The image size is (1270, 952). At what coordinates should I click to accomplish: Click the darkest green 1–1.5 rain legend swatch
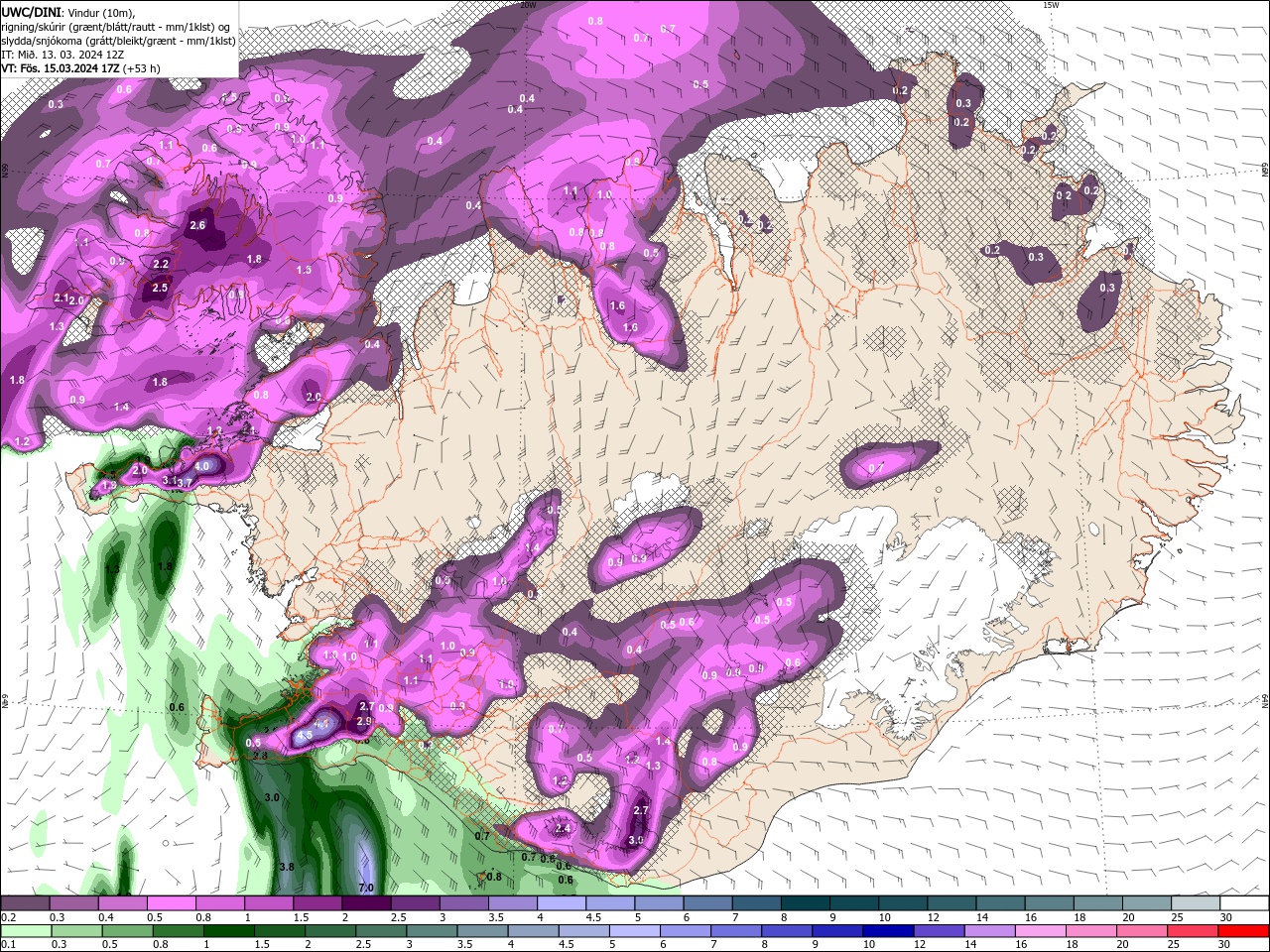pyautogui.click(x=230, y=930)
